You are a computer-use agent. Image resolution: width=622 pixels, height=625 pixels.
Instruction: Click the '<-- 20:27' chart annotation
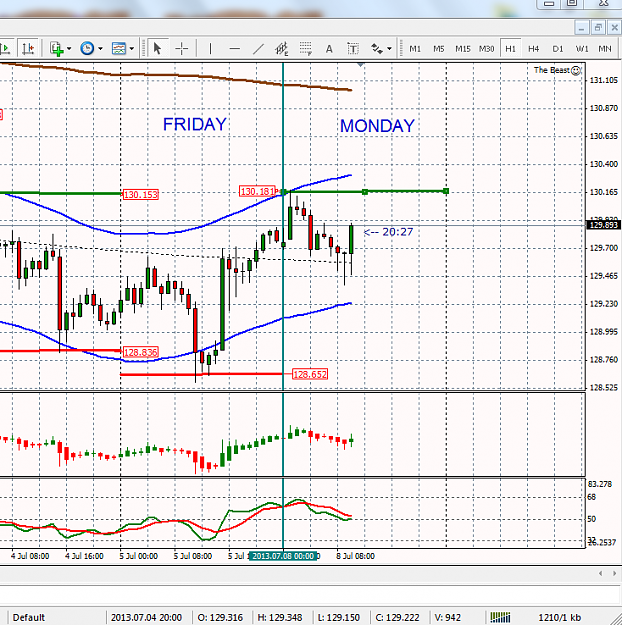coord(388,232)
